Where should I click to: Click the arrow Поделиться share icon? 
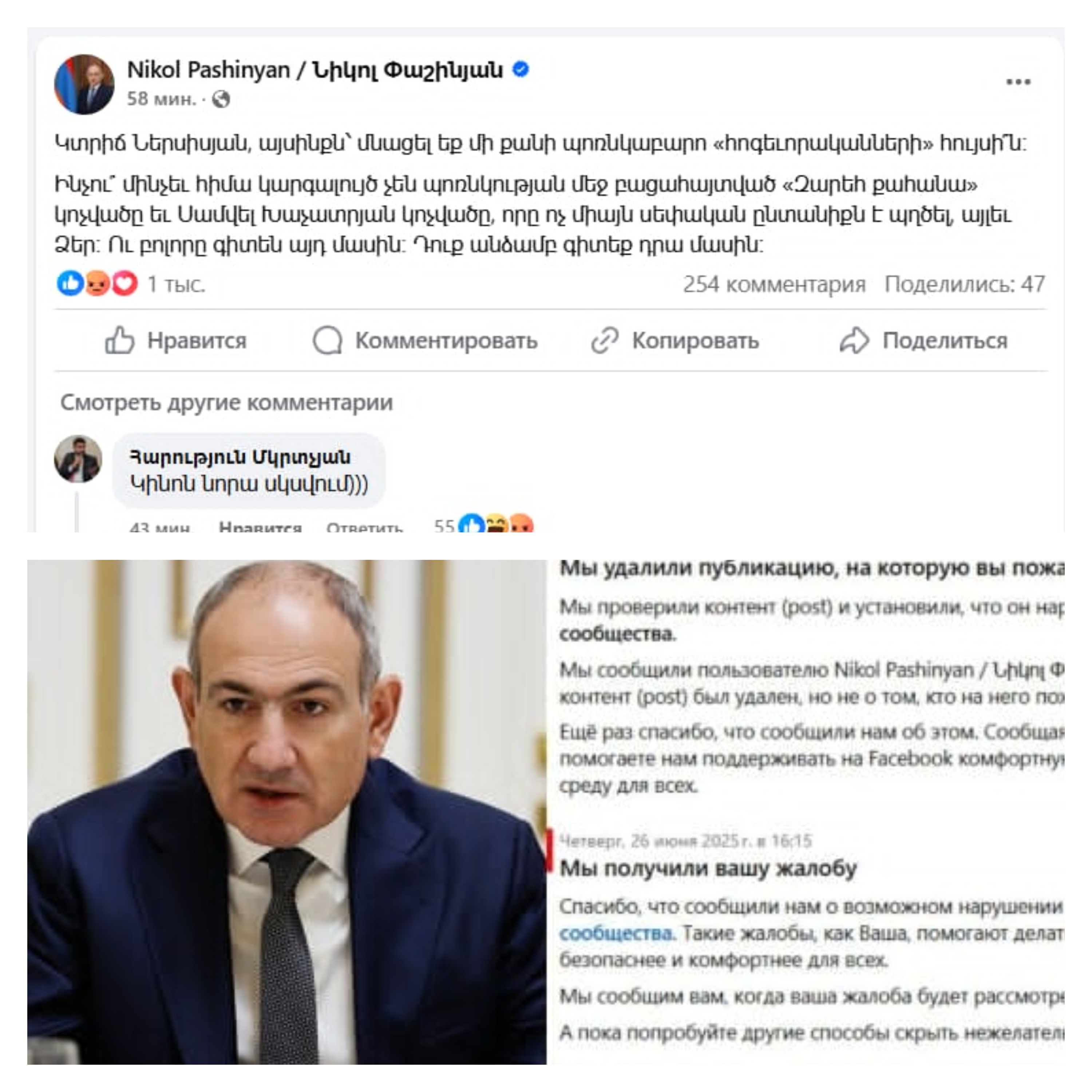(854, 340)
